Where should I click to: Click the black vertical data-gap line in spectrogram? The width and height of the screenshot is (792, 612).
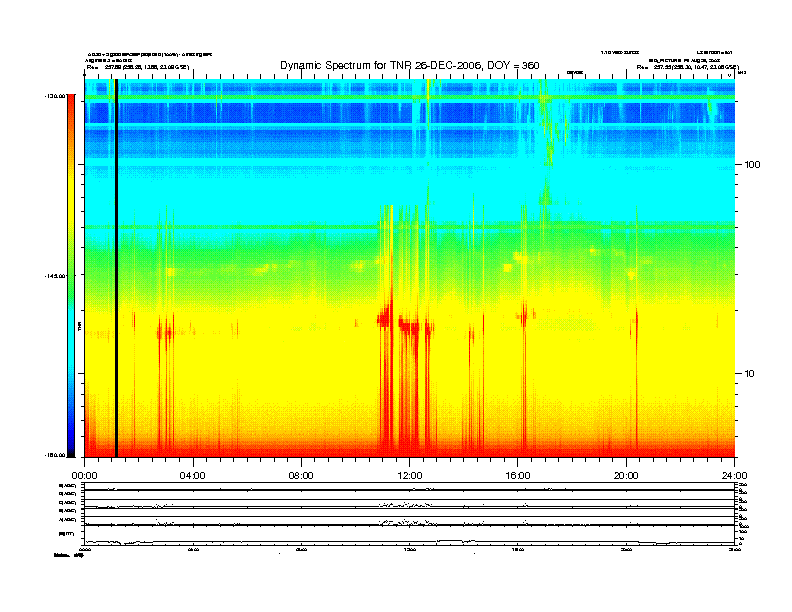tap(116, 268)
